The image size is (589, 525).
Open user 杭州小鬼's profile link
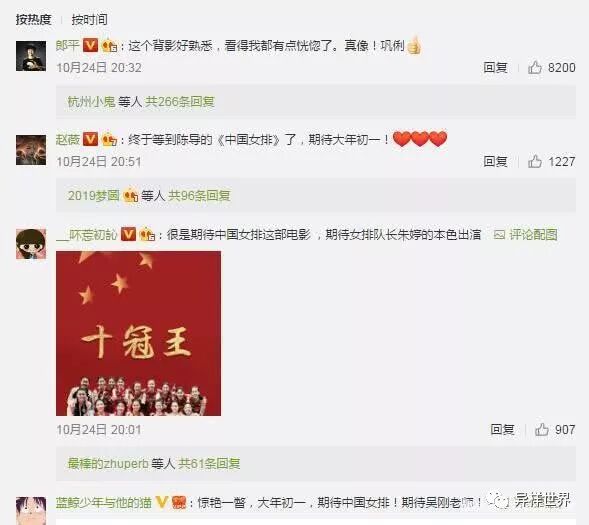[91, 101]
